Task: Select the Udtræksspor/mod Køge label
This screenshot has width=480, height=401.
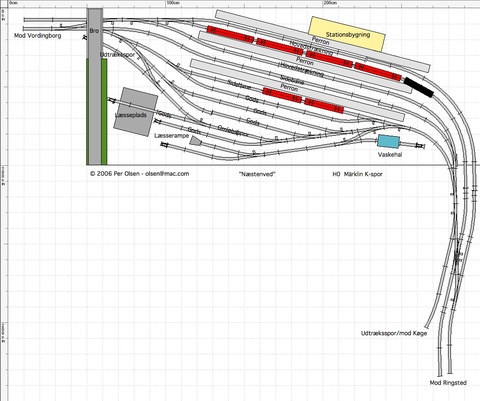Action: pos(394,333)
